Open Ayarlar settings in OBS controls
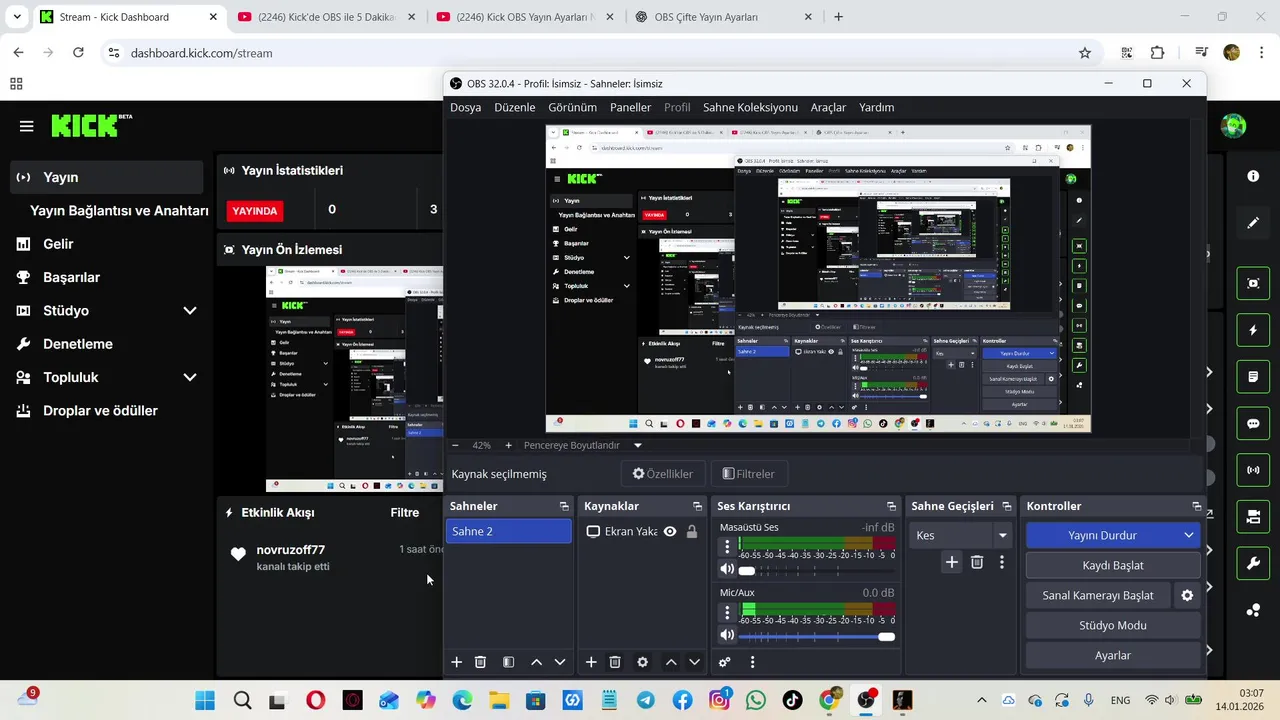This screenshot has height=720, width=1280. 1113,655
